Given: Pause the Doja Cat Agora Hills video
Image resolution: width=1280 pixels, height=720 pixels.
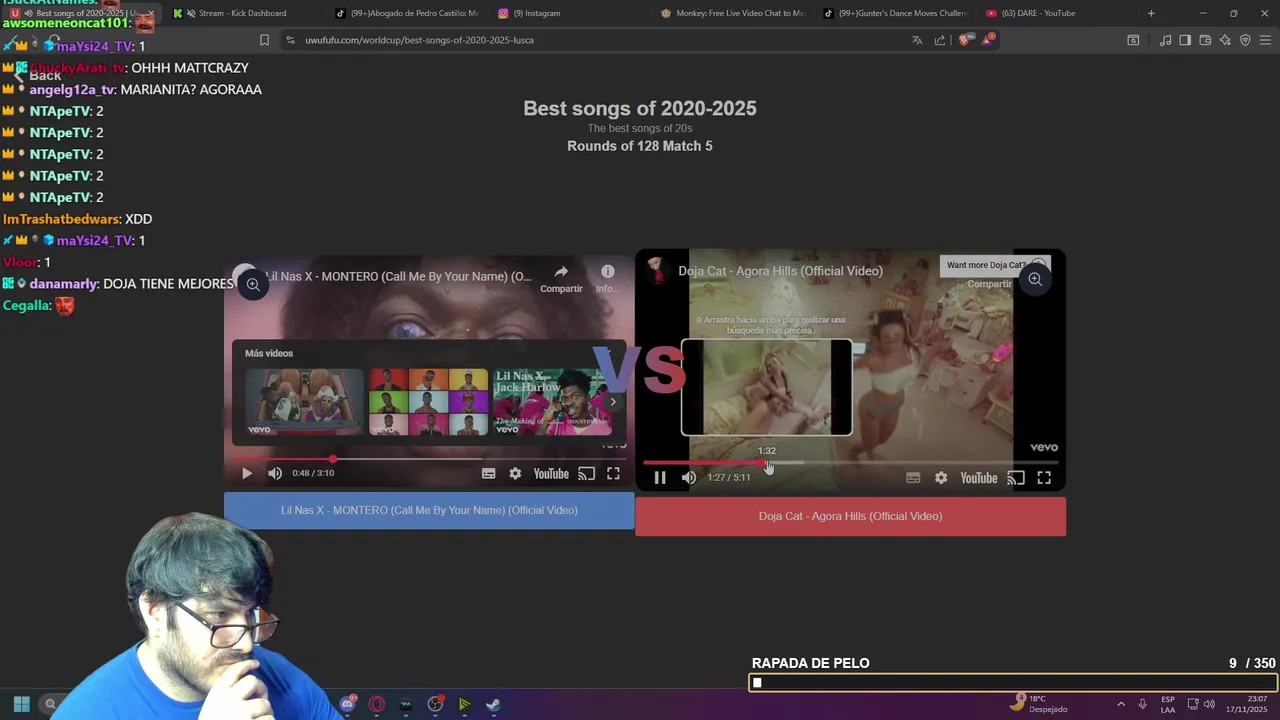Looking at the screenshot, I should [x=660, y=478].
